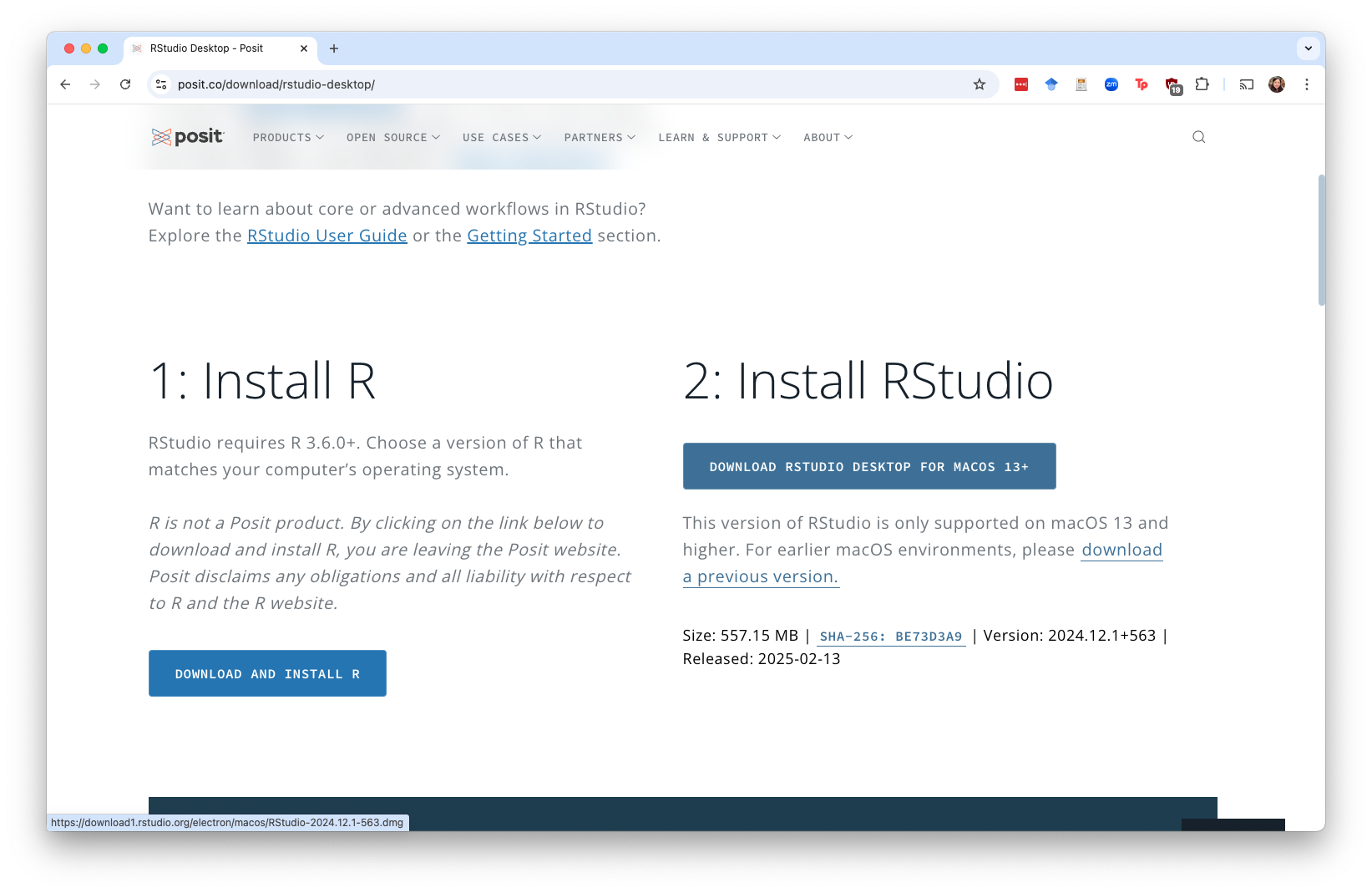Open the Chrome Extensions puzzle icon

(1202, 84)
